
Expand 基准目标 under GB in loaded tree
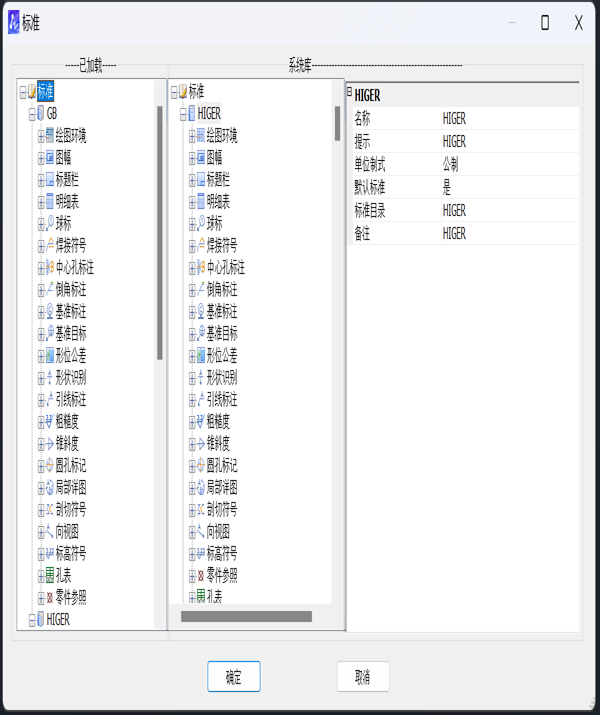tap(41, 334)
